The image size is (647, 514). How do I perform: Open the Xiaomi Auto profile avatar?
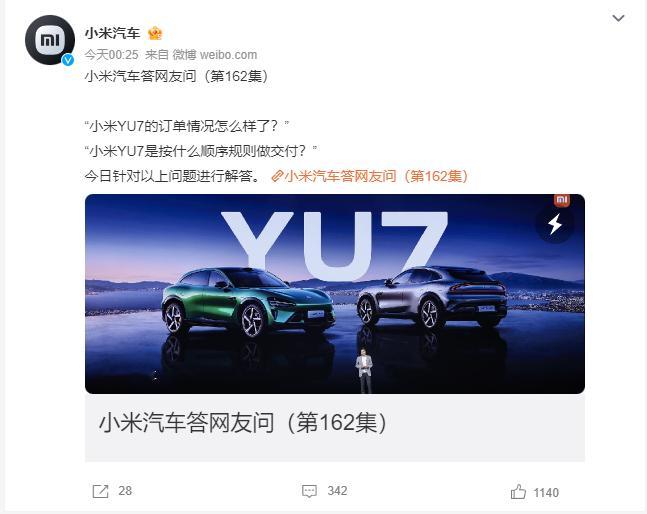pyautogui.click(x=50, y=40)
